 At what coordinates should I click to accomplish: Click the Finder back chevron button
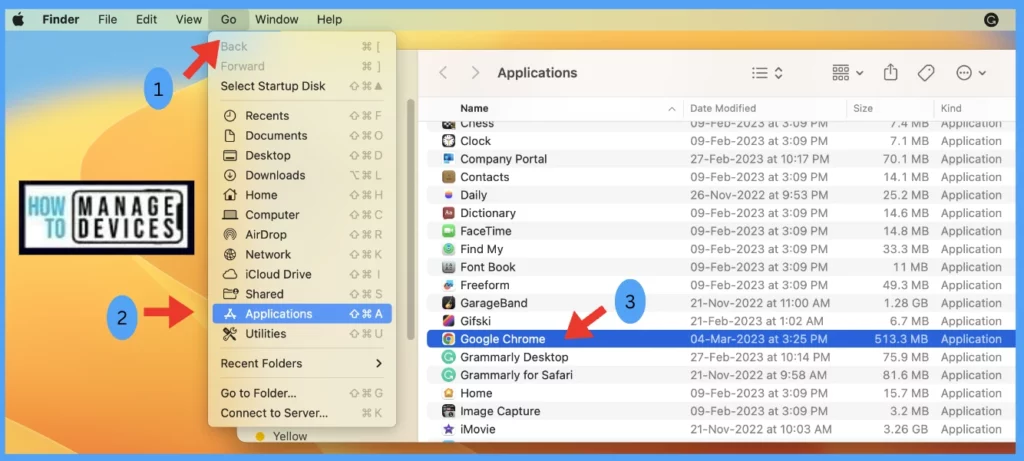[x=443, y=72]
